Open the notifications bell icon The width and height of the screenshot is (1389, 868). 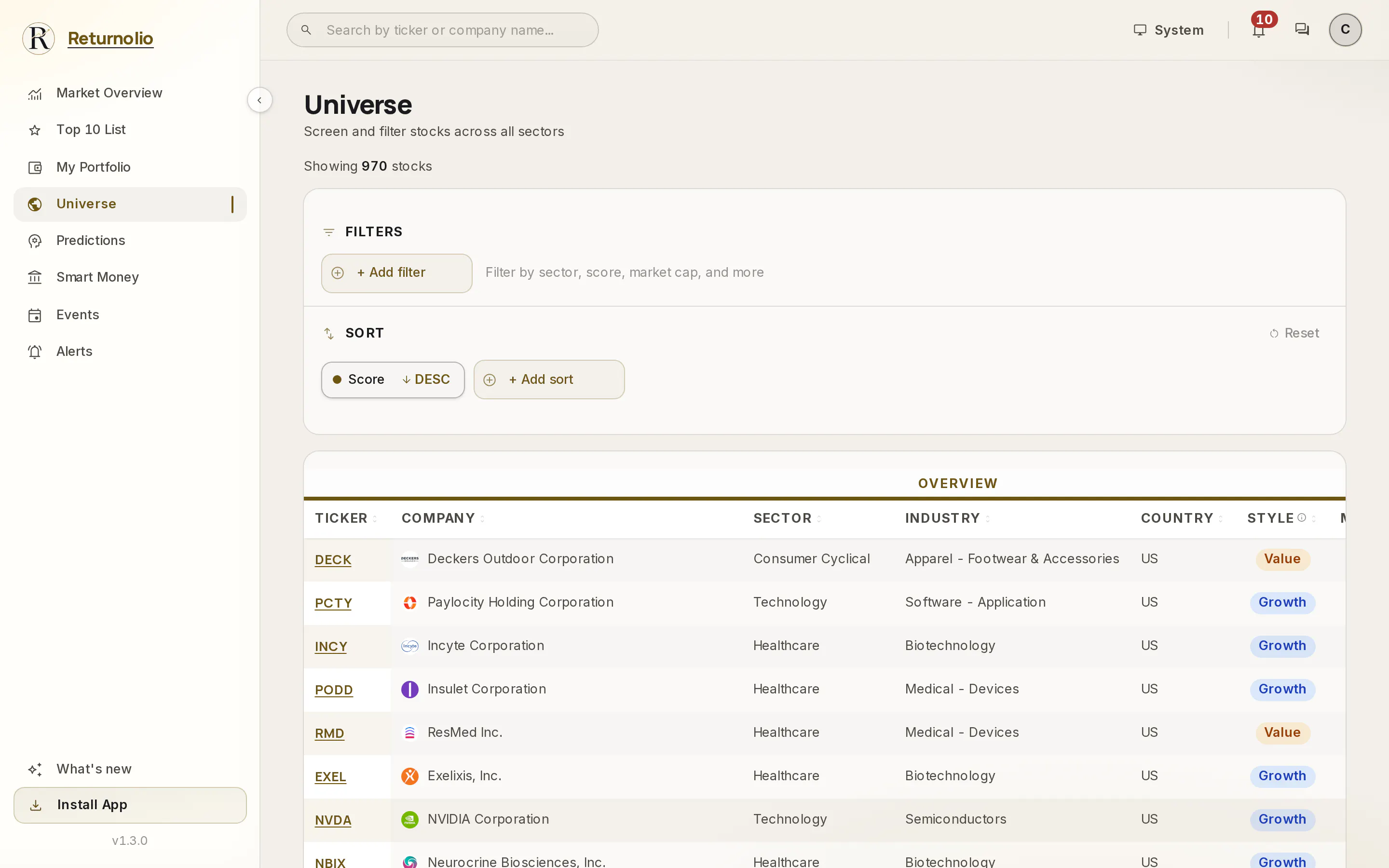tap(1258, 30)
